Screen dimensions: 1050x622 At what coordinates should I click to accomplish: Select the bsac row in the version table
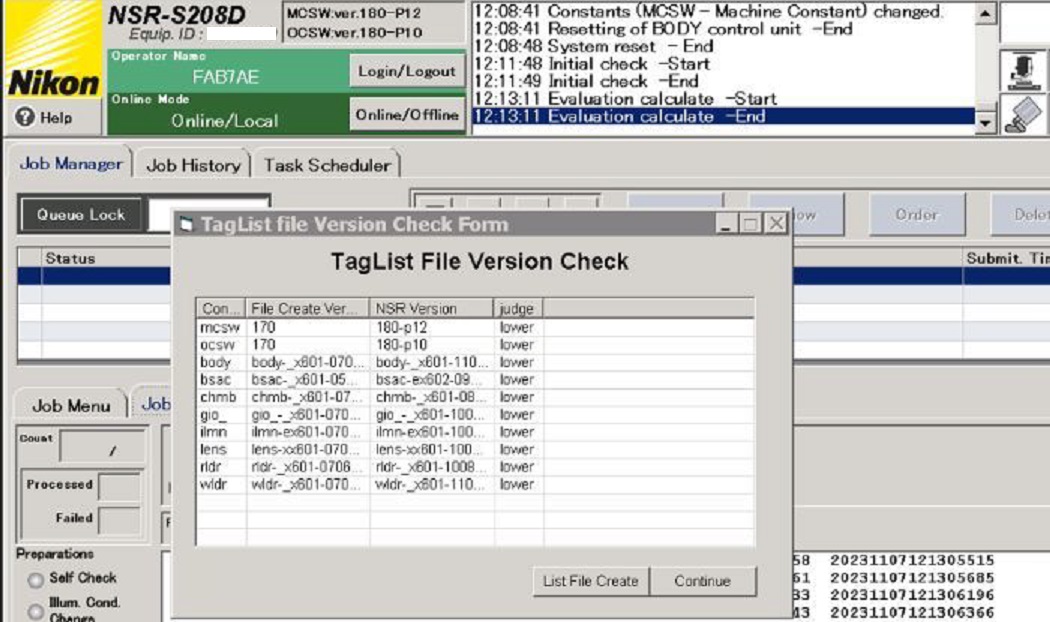pyautogui.click(x=475, y=380)
